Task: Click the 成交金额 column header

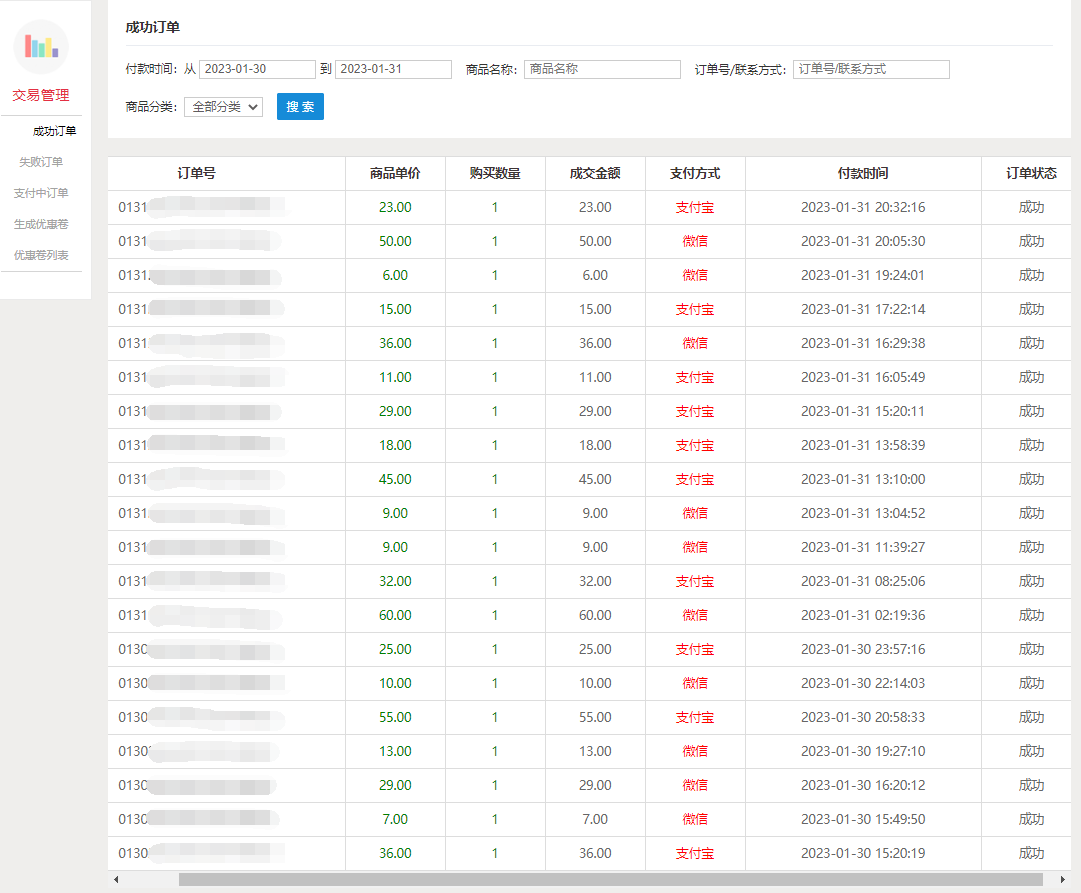Action: [595, 174]
